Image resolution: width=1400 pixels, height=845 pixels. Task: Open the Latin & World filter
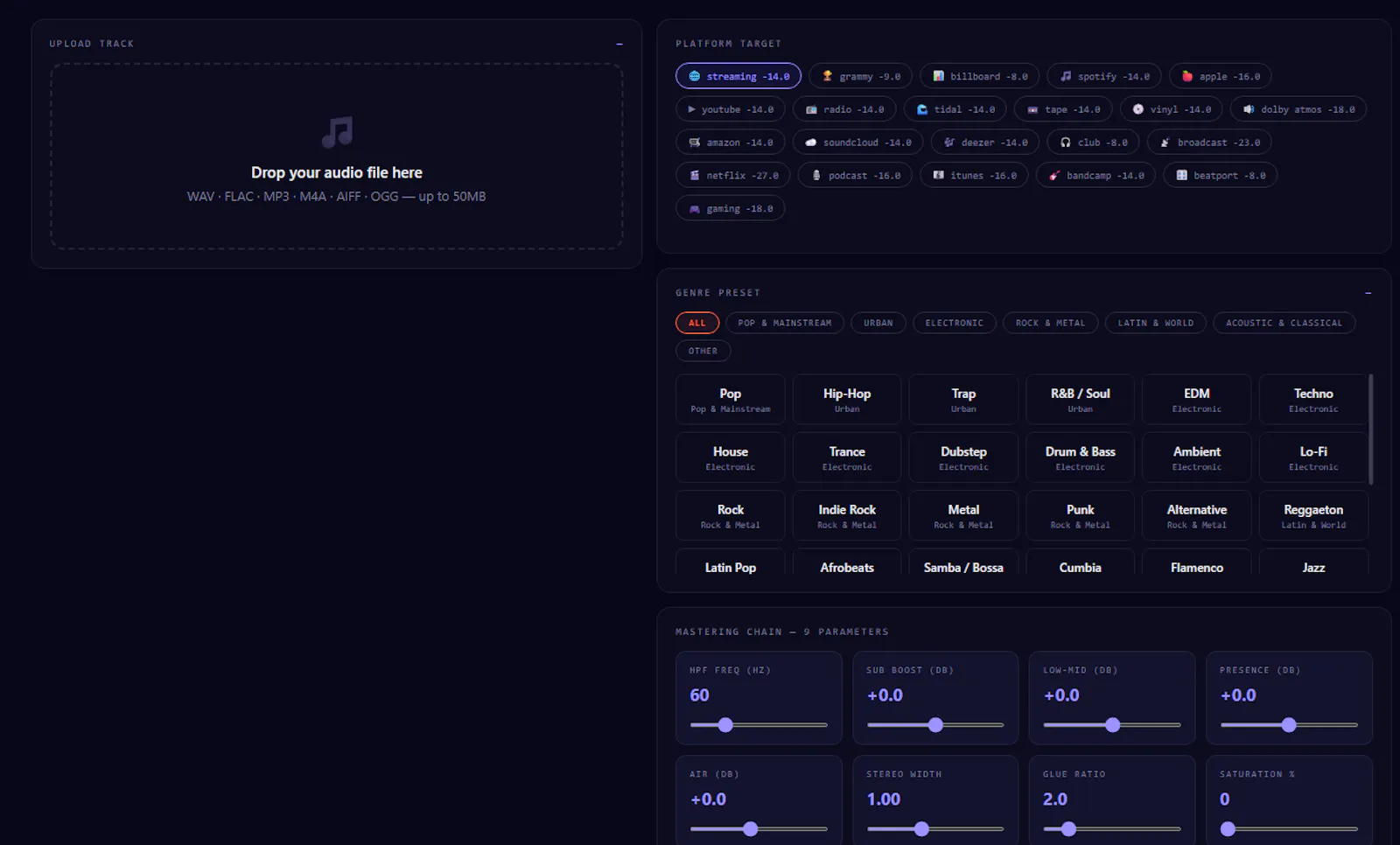click(x=1156, y=323)
